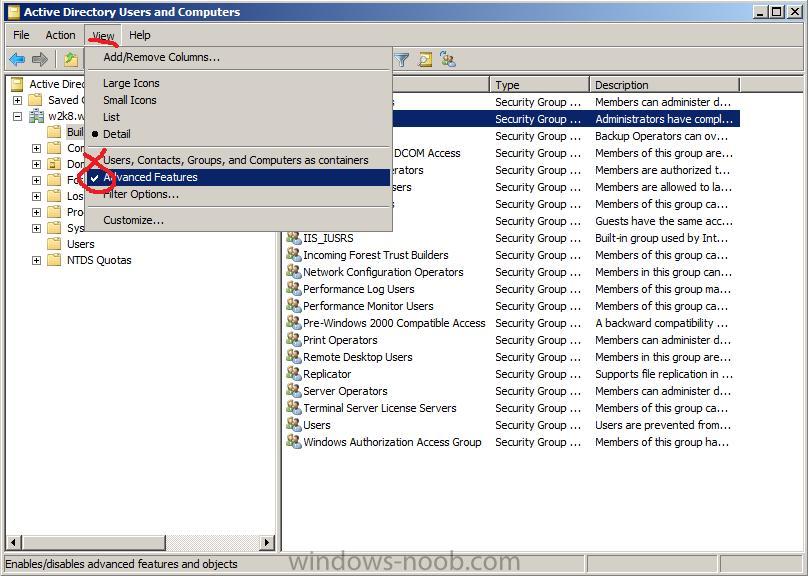The image size is (808, 576).
Task: Click the 'Administrators have compl...' description cell
Action: tap(664, 119)
